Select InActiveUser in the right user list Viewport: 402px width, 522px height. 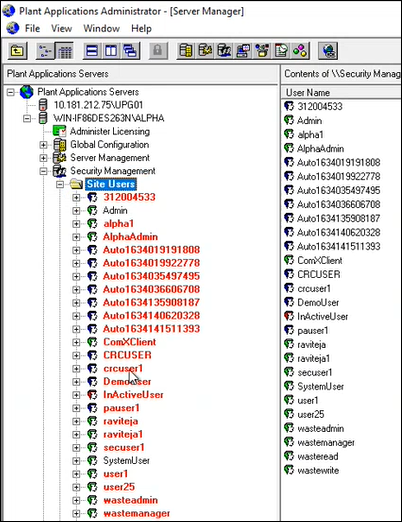(x=322, y=316)
